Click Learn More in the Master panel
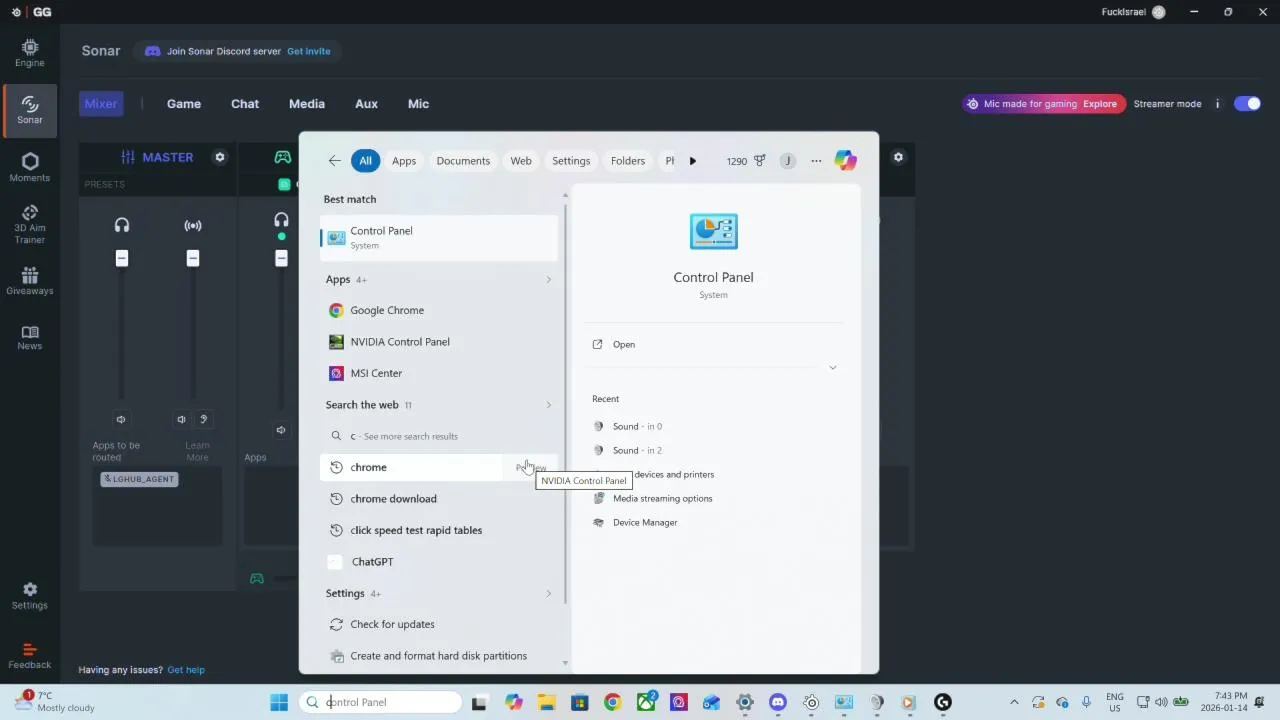1280x720 pixels. click(x=197, y=452)
